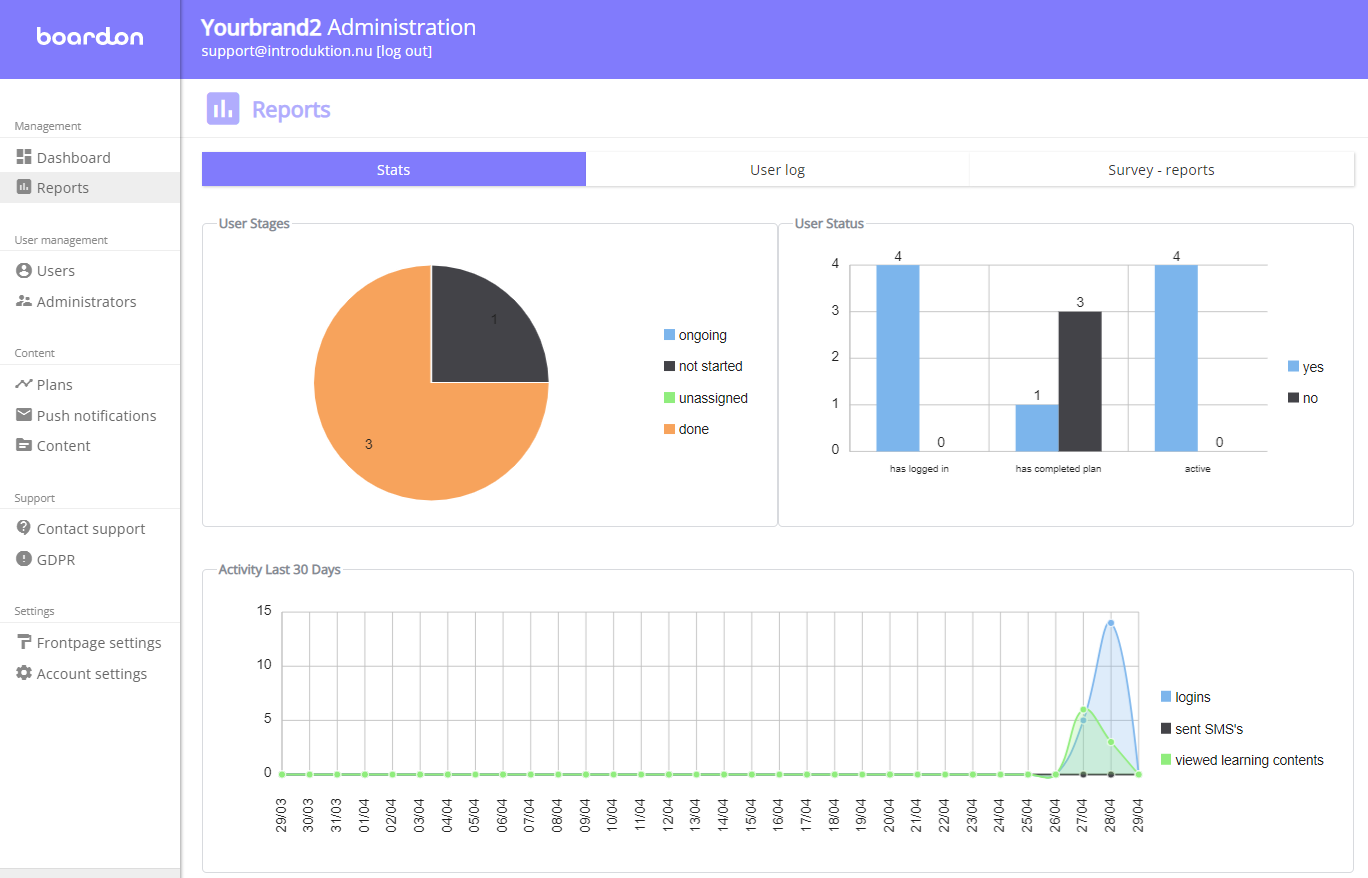Select the Stats tab
Viewport: 1368px width, 878px height.
[394, 169]
